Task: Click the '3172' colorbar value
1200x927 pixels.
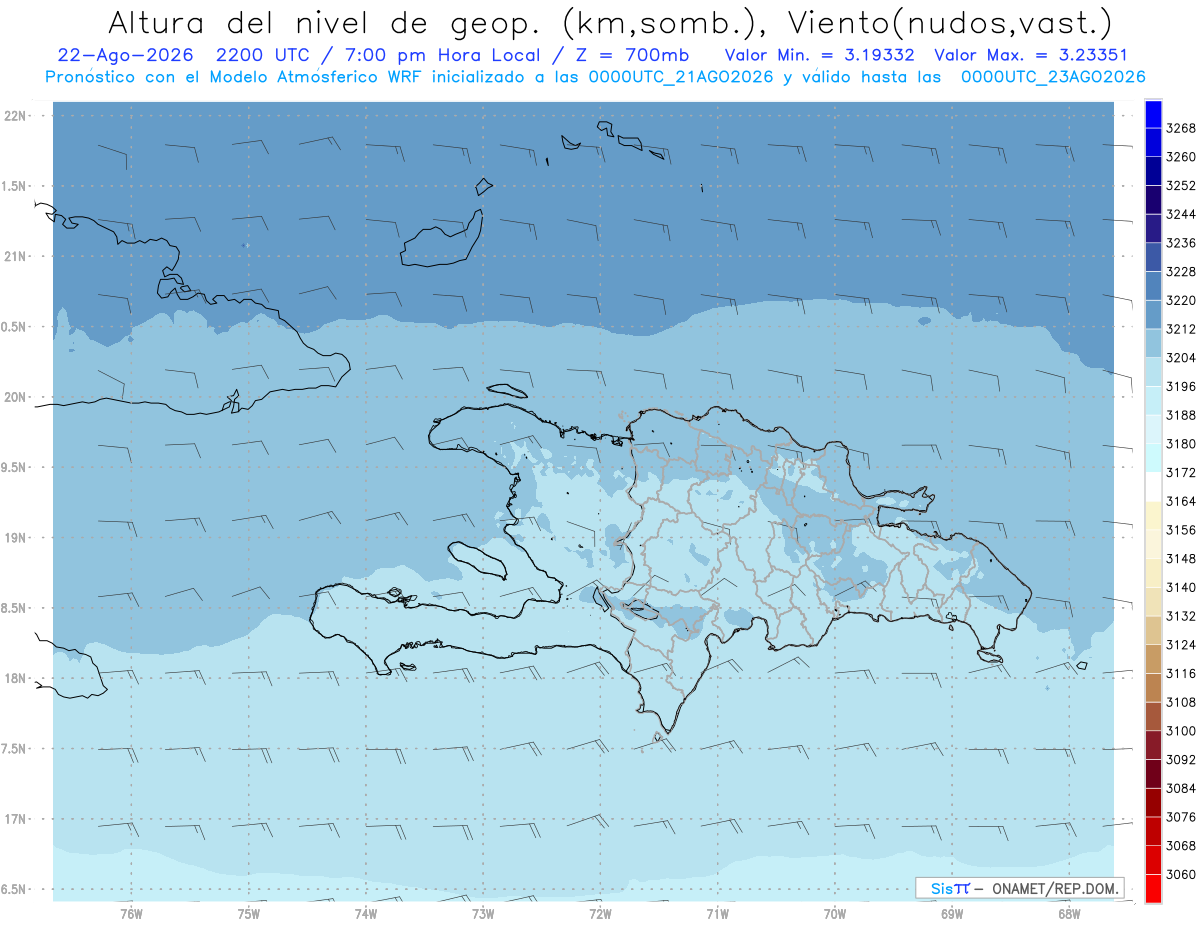Action: [1181, 472]
